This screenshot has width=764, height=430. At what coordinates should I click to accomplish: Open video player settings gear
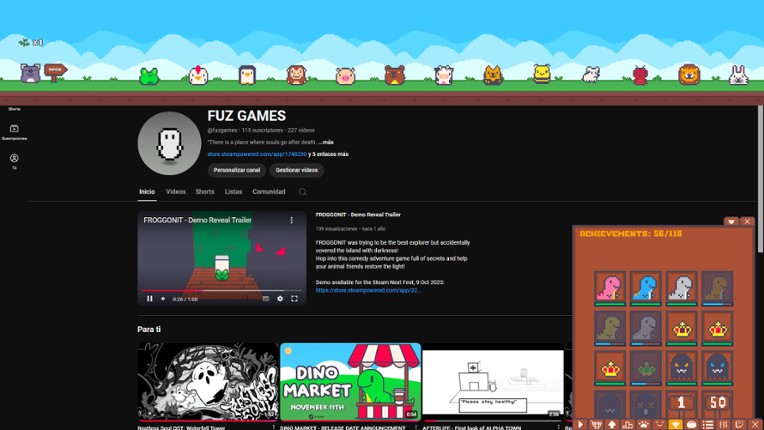(x=280, y=298)
